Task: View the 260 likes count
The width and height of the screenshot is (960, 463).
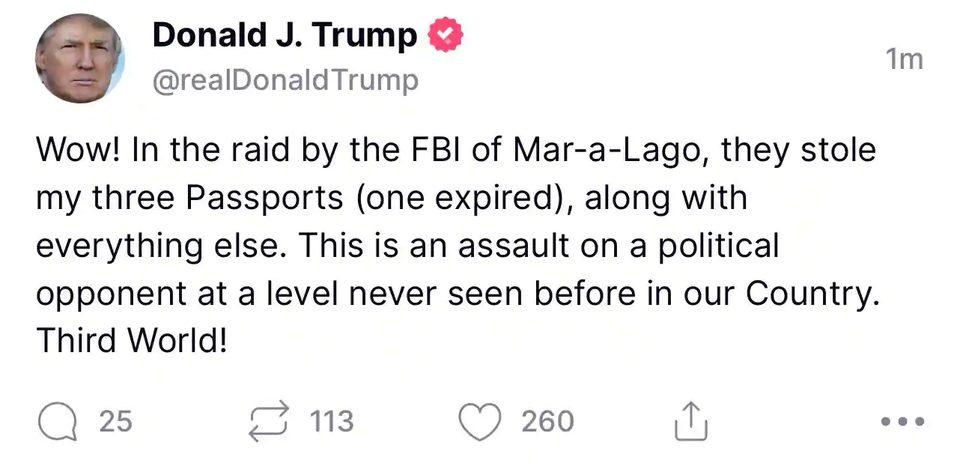Action: [x=547, y=421]
